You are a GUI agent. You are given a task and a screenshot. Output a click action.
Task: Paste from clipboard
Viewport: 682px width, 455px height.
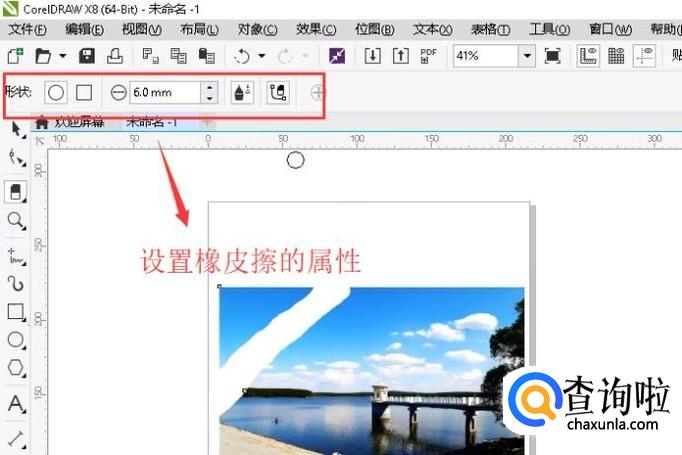click(206, 56)
